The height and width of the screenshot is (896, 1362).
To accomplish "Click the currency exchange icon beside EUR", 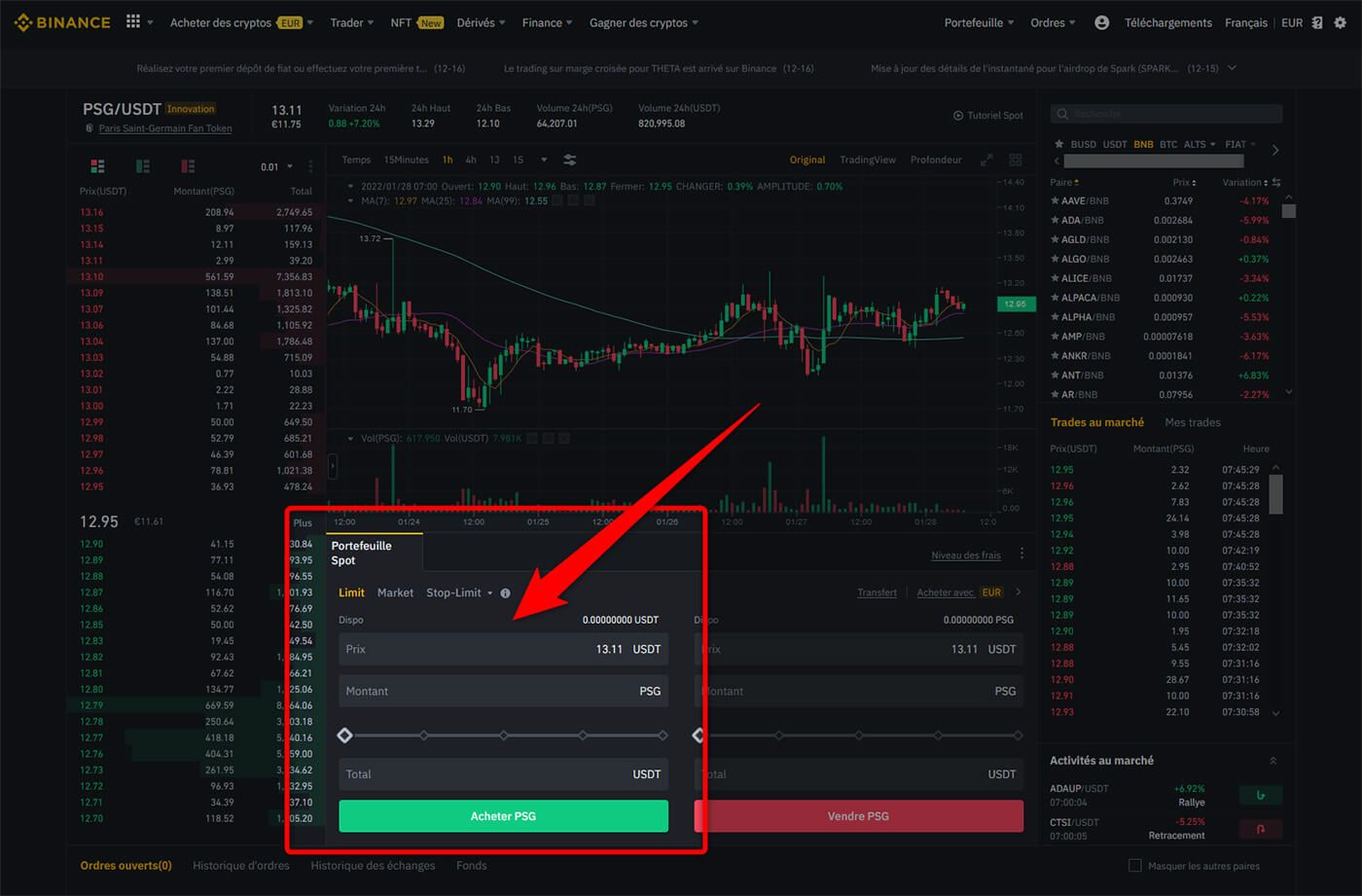I will [x=1316, y=22].
